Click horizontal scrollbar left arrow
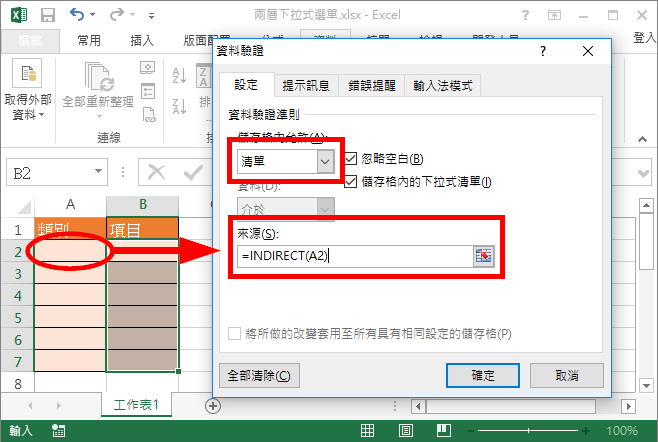 click(418, 406)
